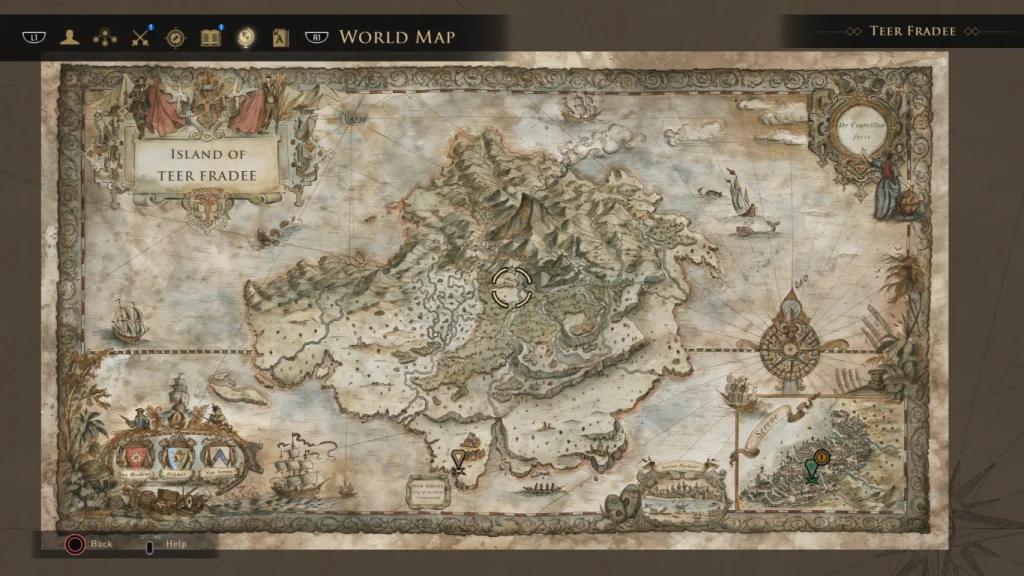Click the L1 previous-tab button icon
Image resolution: width=1024 pixels, height=576 pixels.
(34, 37)
